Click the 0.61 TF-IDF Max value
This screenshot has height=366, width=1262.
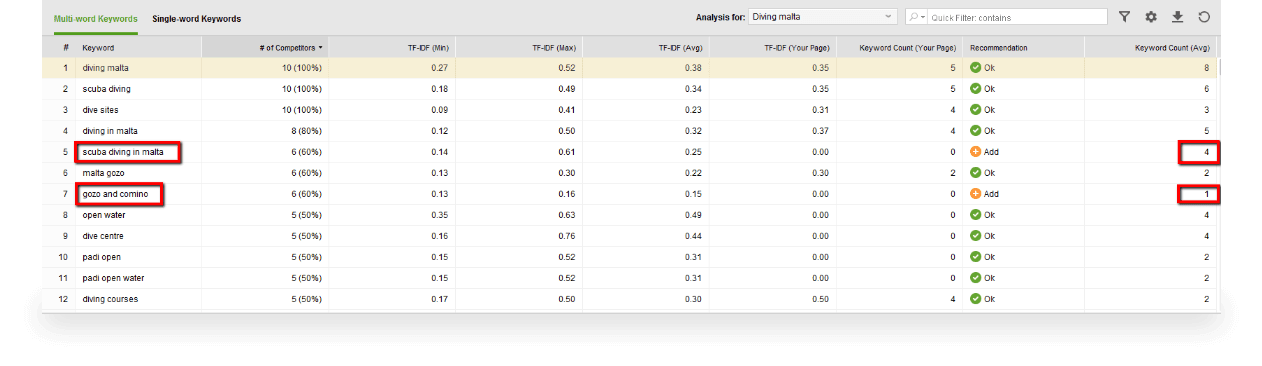pos(566,152)
